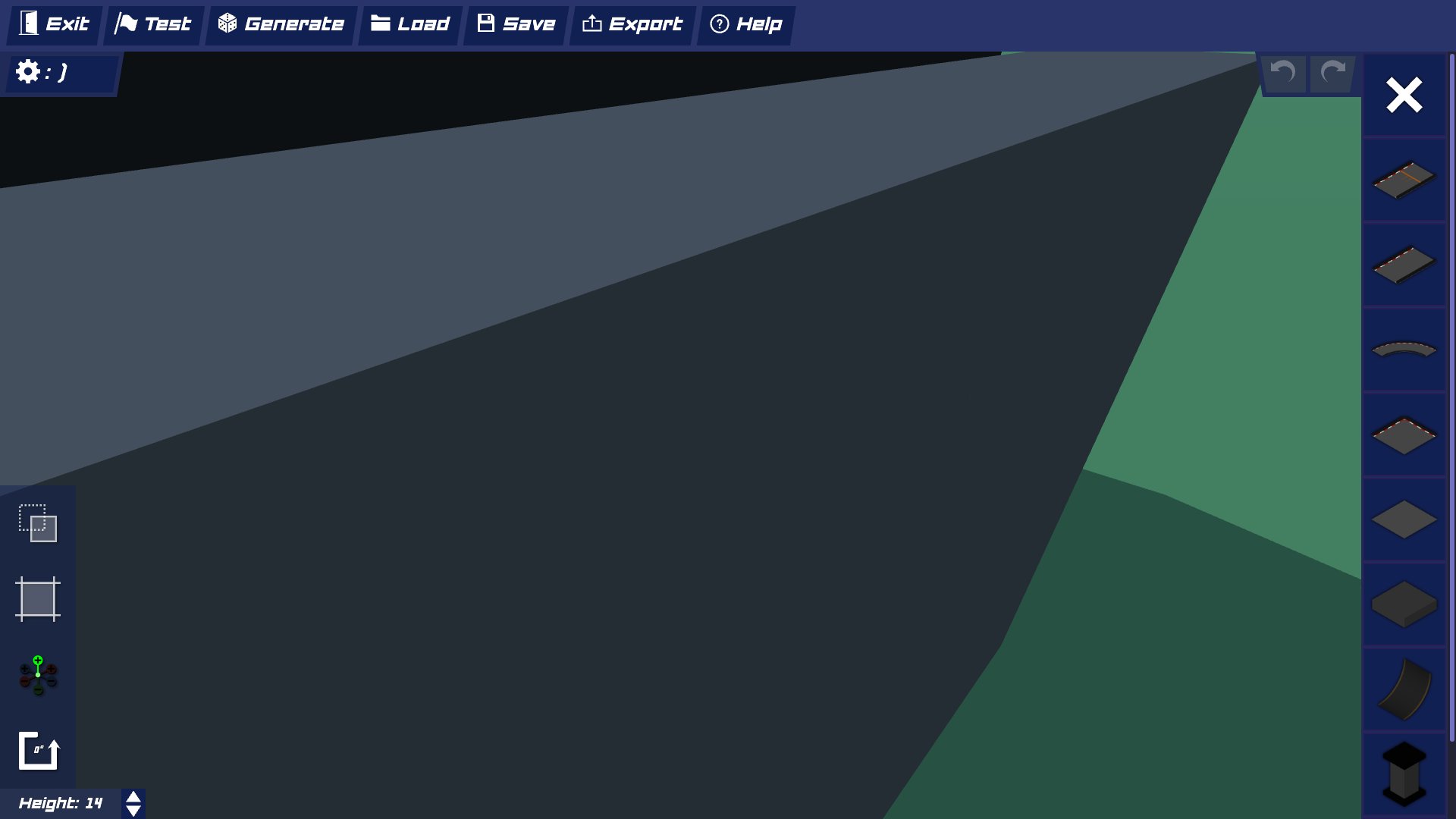Toggle the area select square tool
The image size is (1456, 819).
[x=38, y=599]
